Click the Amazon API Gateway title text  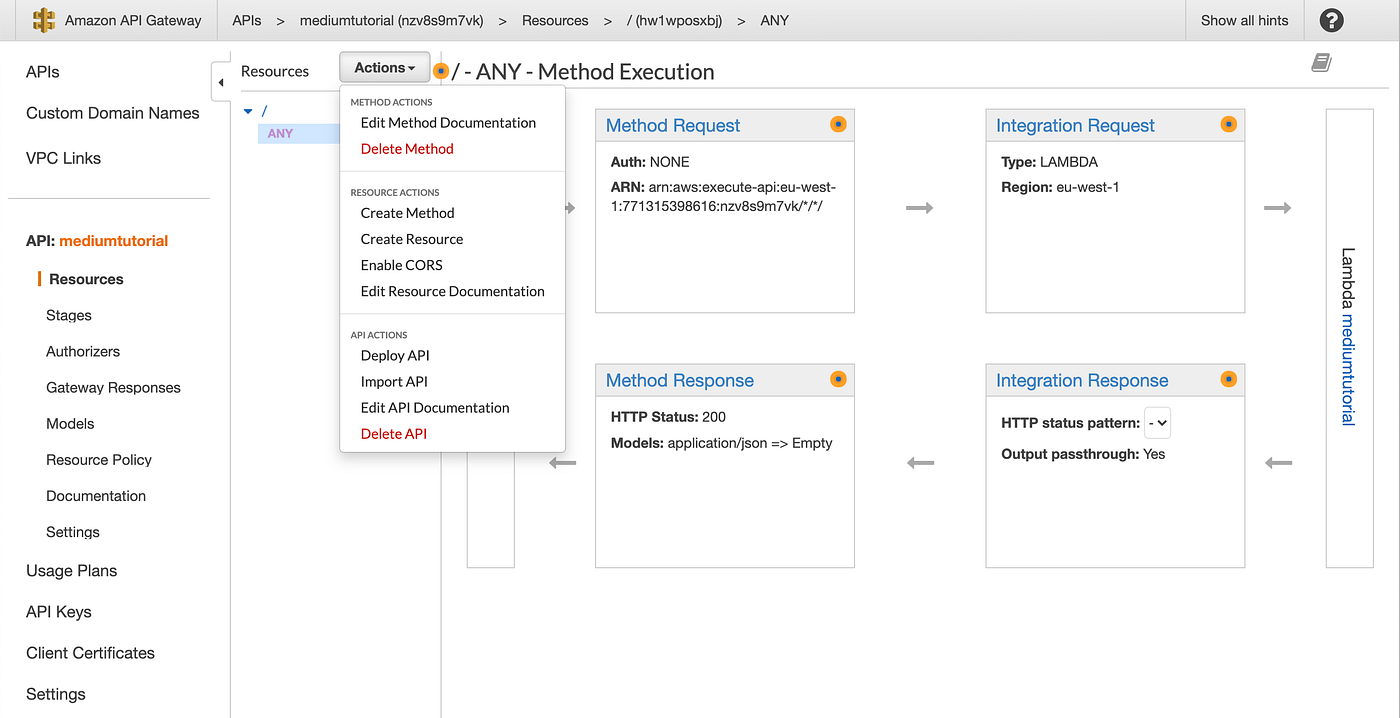[133, 20]
